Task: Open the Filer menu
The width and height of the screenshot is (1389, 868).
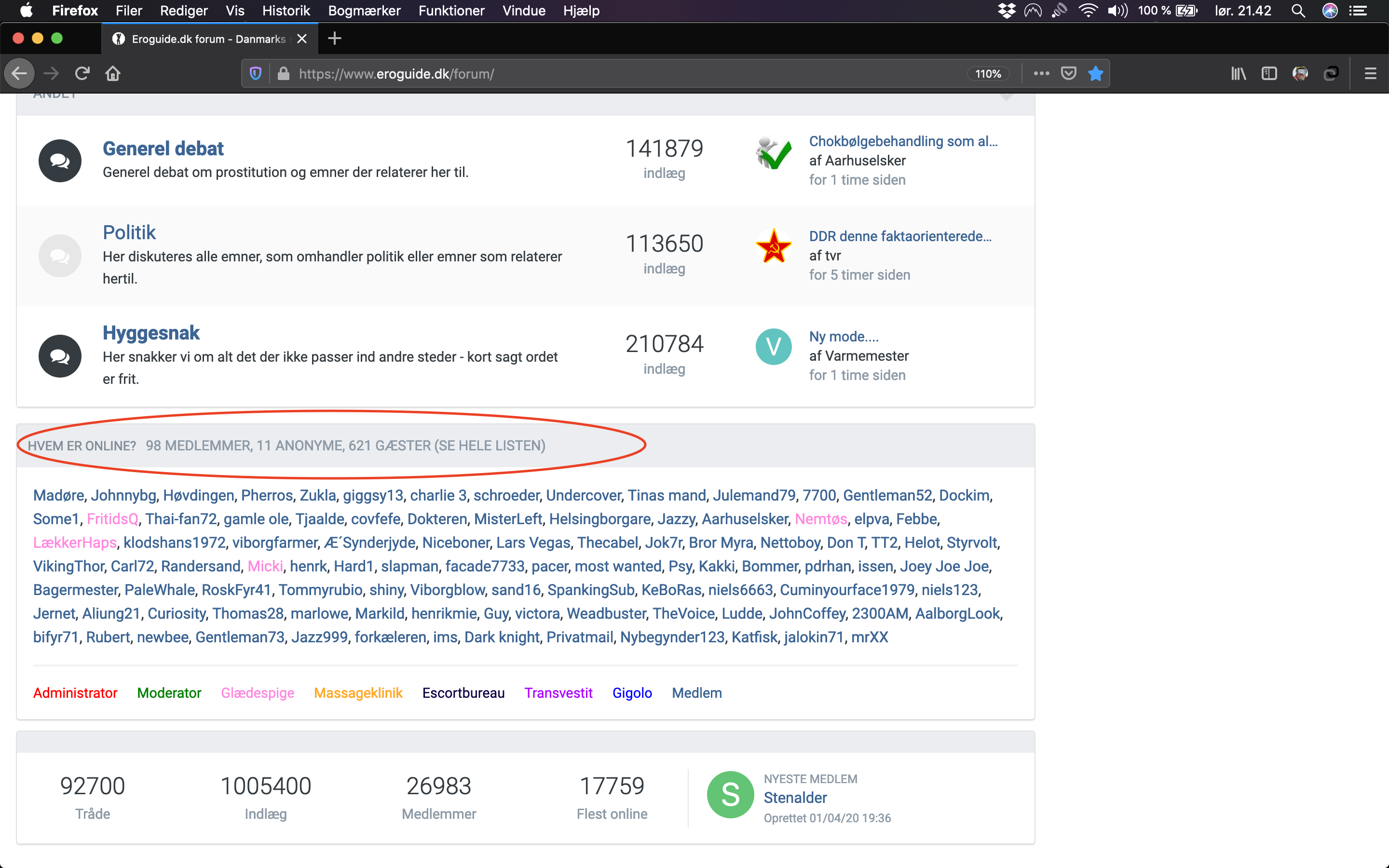Action: tap(129, 10)
